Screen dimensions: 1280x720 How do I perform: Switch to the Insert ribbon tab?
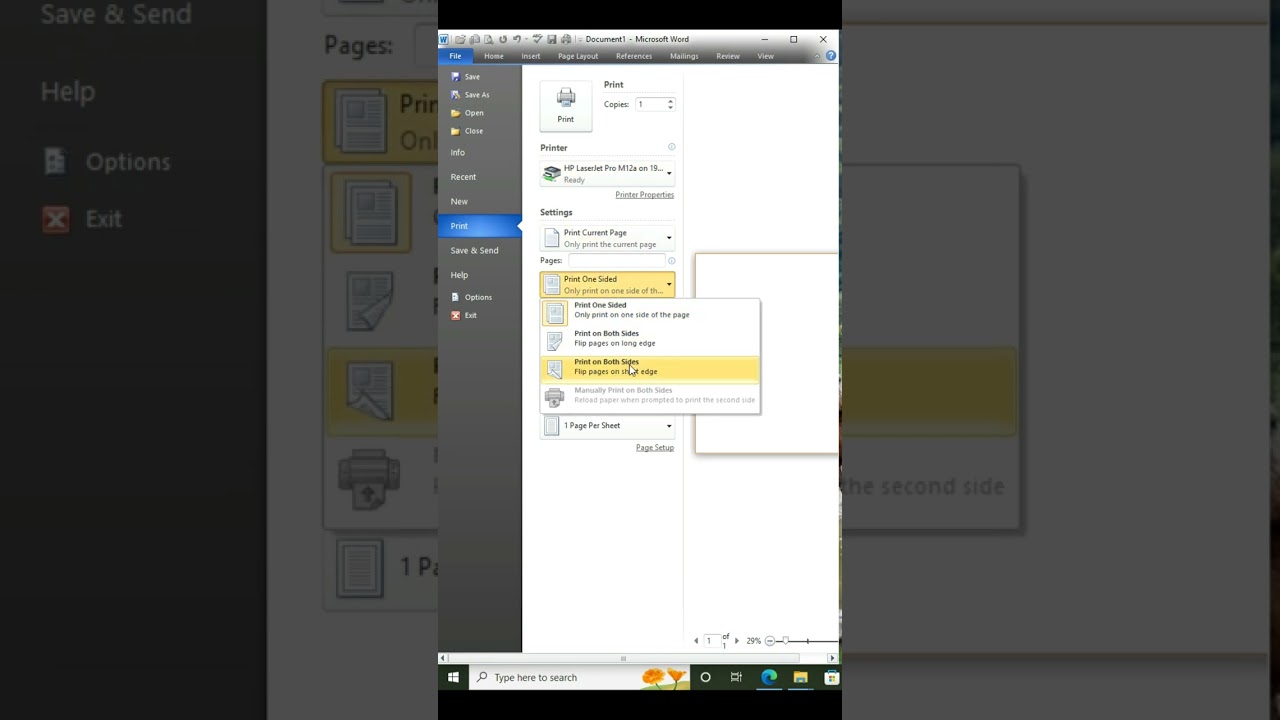531,56
